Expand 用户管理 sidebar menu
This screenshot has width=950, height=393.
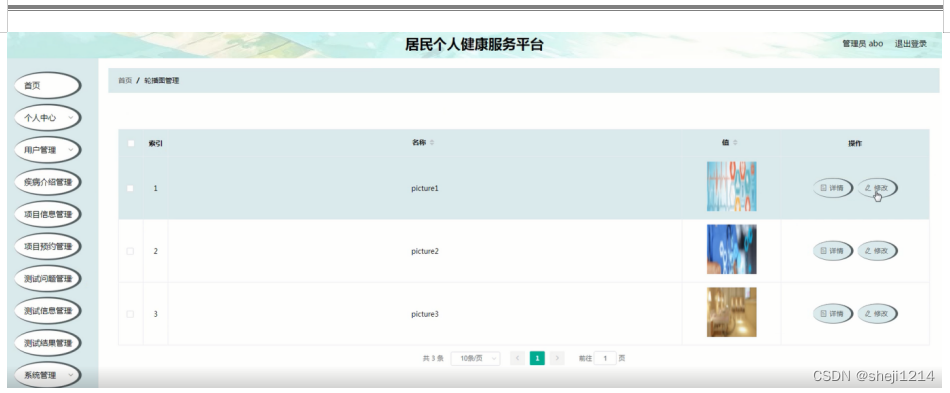[47, 150]
